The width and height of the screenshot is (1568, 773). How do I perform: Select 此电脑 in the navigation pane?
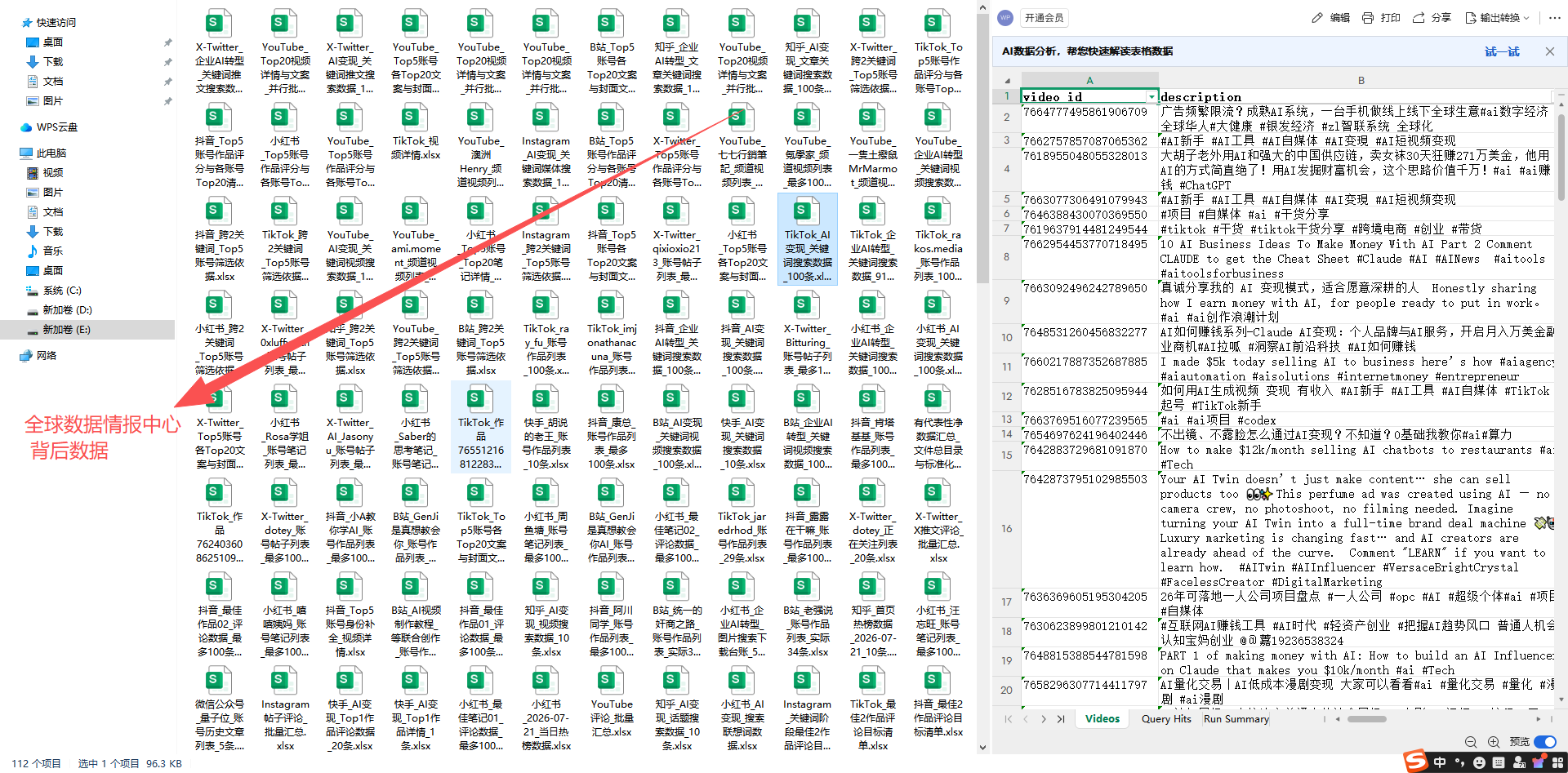click(44, 153)
